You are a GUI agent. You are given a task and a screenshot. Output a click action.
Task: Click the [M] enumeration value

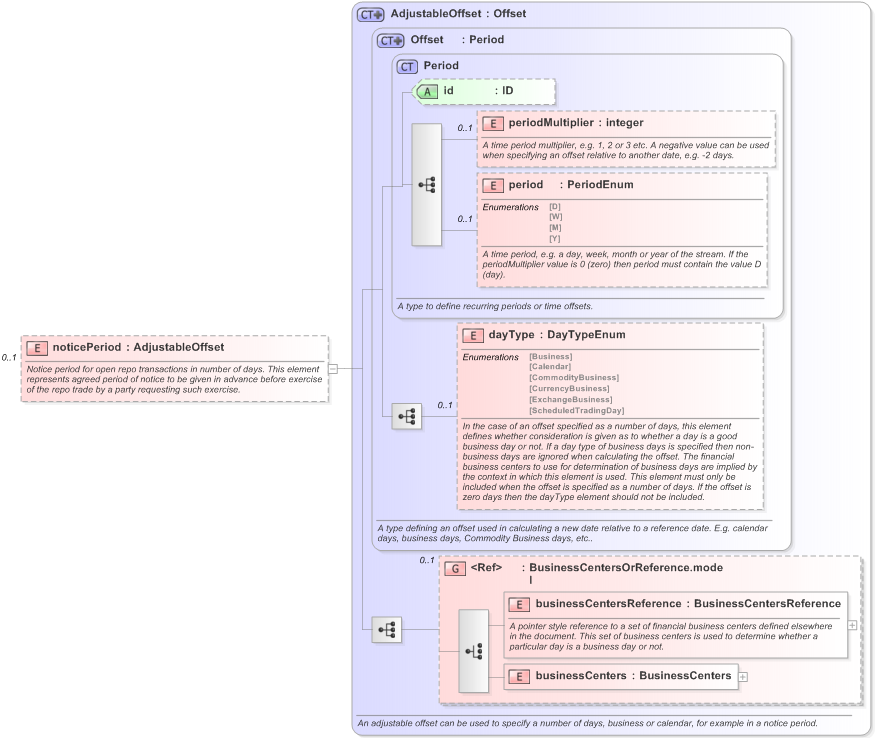[x=555, y=228]
